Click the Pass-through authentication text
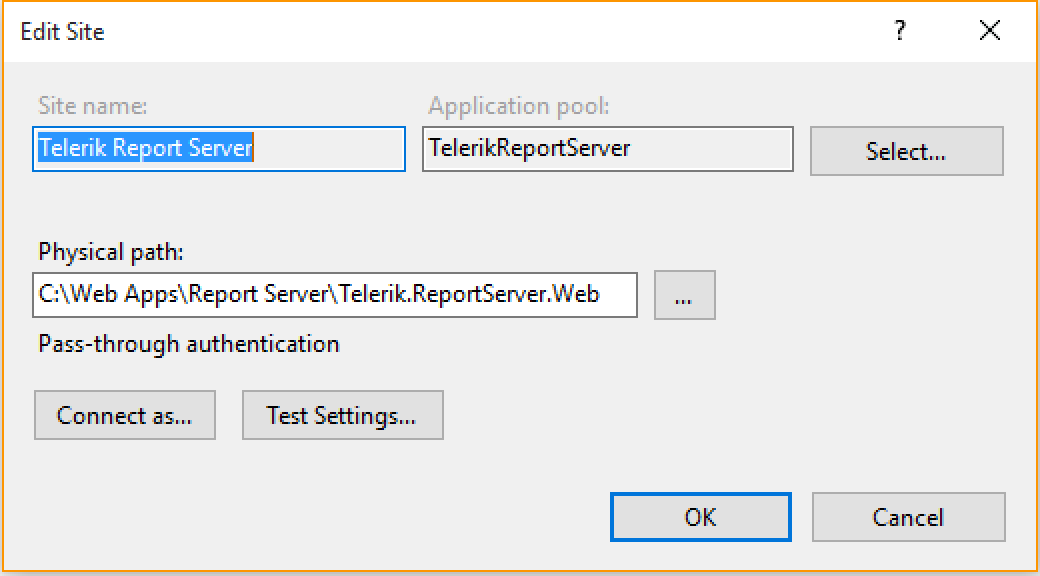The height and width of the screenshot is (576, 1040). (189, 344)
